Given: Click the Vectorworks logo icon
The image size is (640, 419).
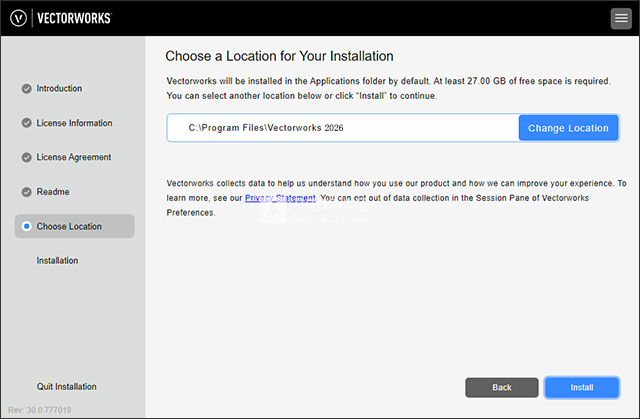Looking at the screenshot, I should click(18, 18).
